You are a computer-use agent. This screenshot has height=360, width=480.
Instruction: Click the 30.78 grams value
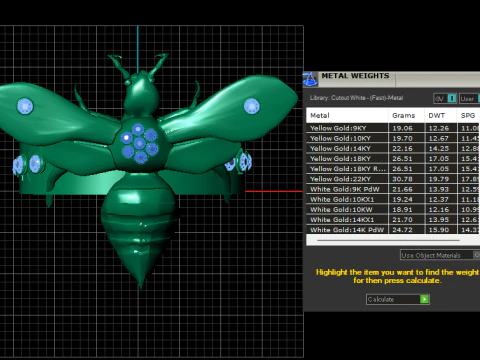tap(402, 179)
